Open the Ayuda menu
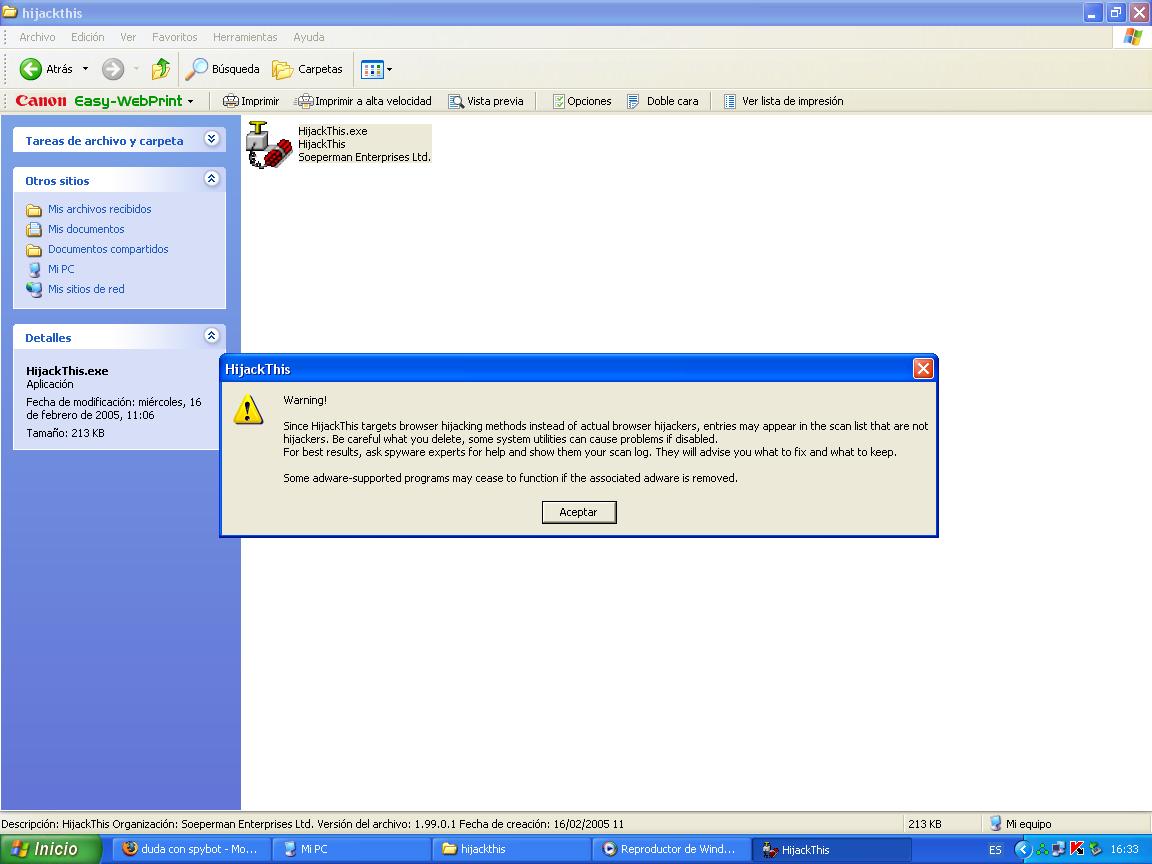This screenshot has height=864, width=1152. (x=309, y=37)
